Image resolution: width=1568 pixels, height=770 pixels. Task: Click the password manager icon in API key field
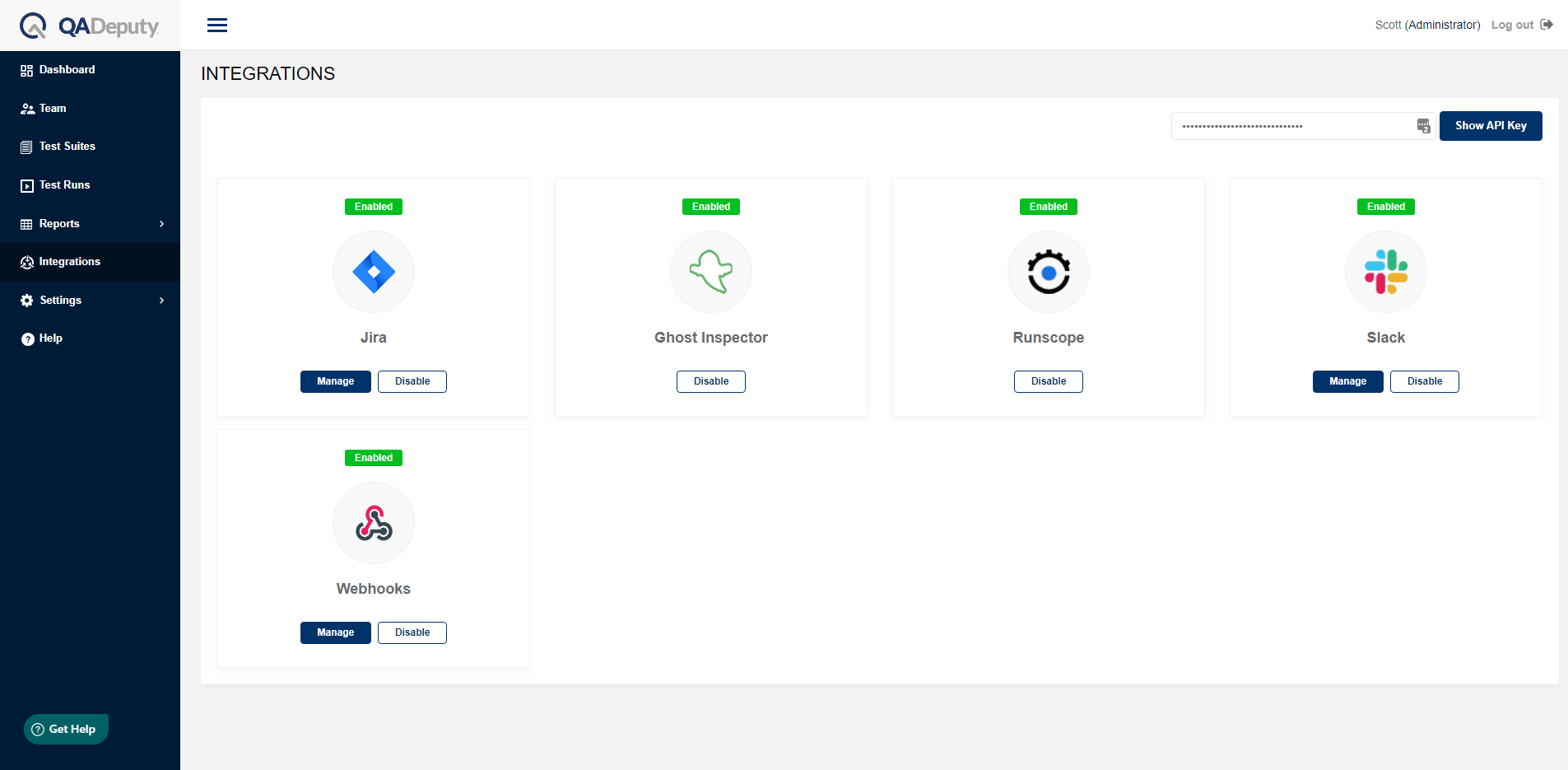[1423, 126]
